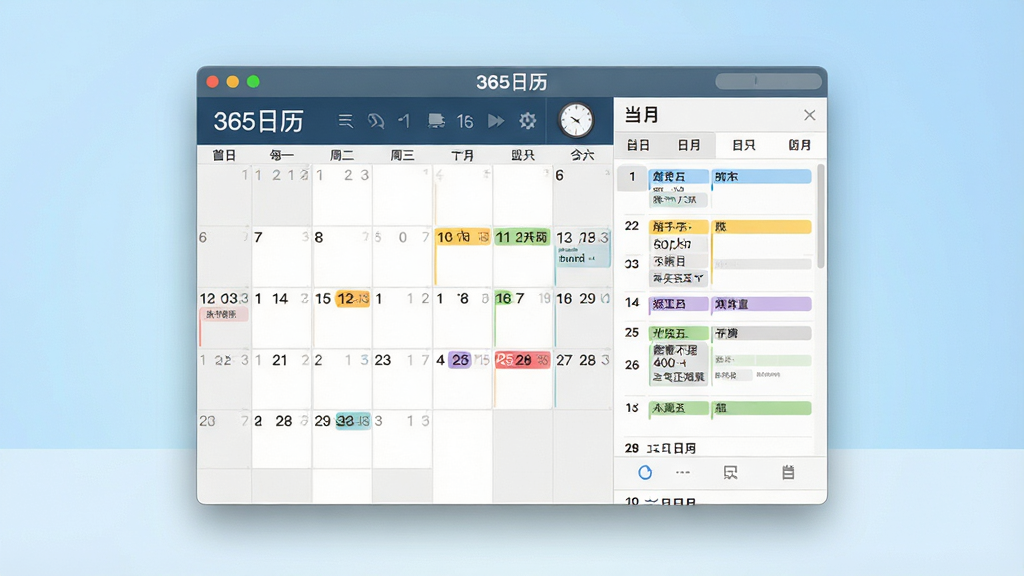Click the analog clock icon
This screenshot has width=1024, height=576.
point(576,120)
